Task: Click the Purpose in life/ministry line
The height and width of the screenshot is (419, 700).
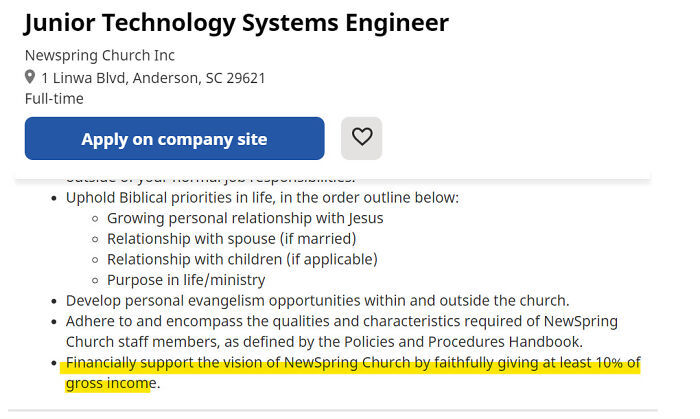Action: pyautogui.click(x=186, y=280)
